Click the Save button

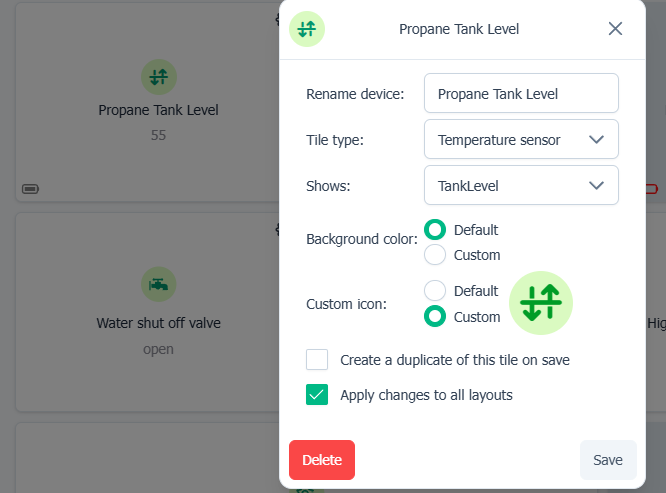click(608, 460)
